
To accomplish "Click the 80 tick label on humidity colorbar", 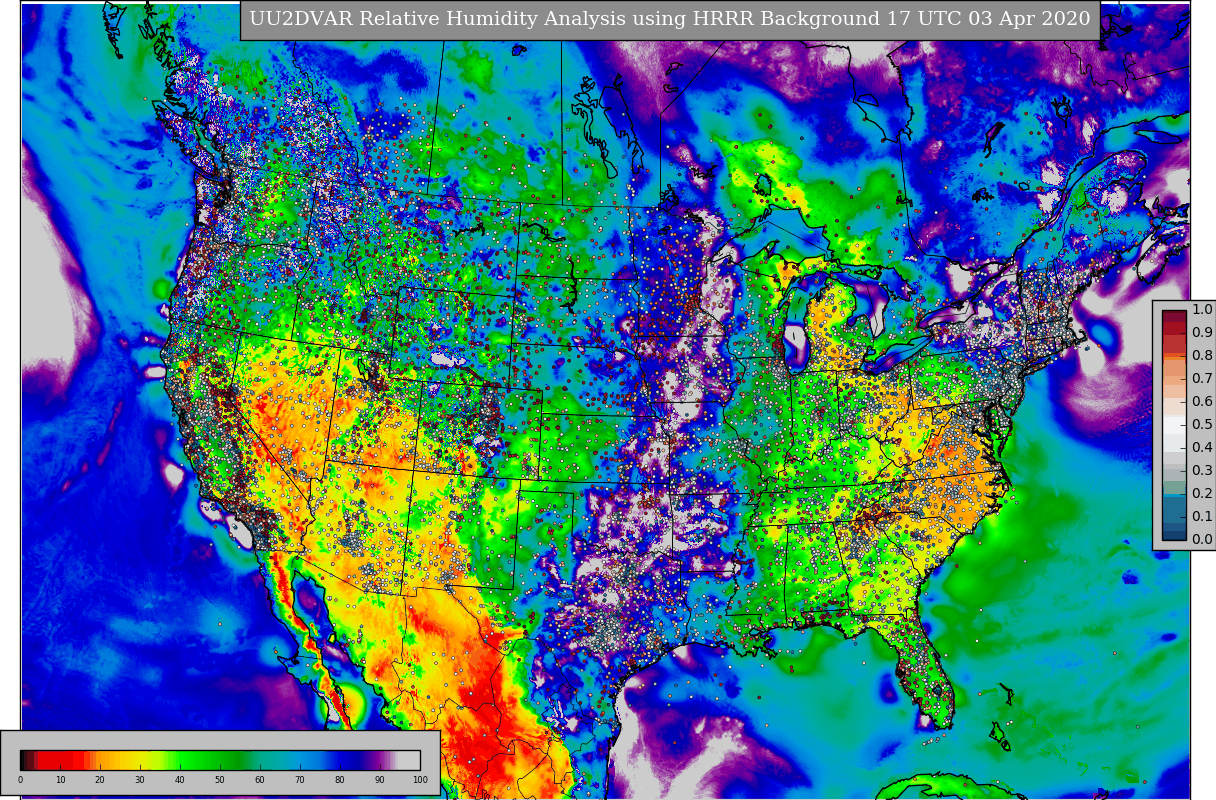I will click(x=340, y=780).
